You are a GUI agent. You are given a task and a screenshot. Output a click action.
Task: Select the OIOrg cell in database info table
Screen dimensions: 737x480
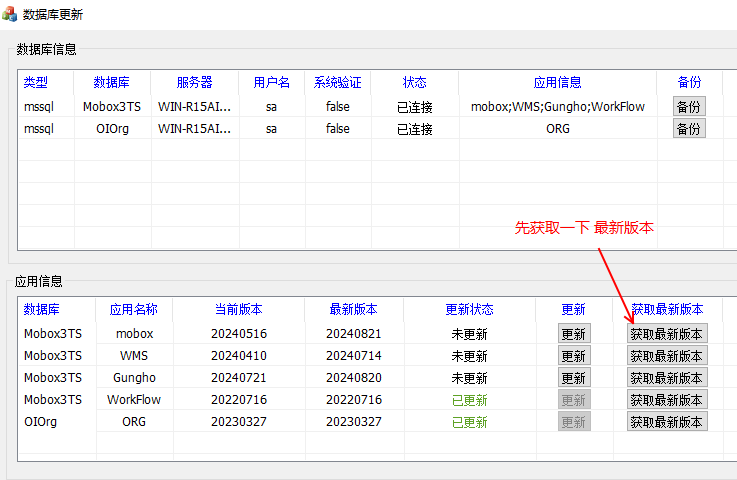pos(112,129)
